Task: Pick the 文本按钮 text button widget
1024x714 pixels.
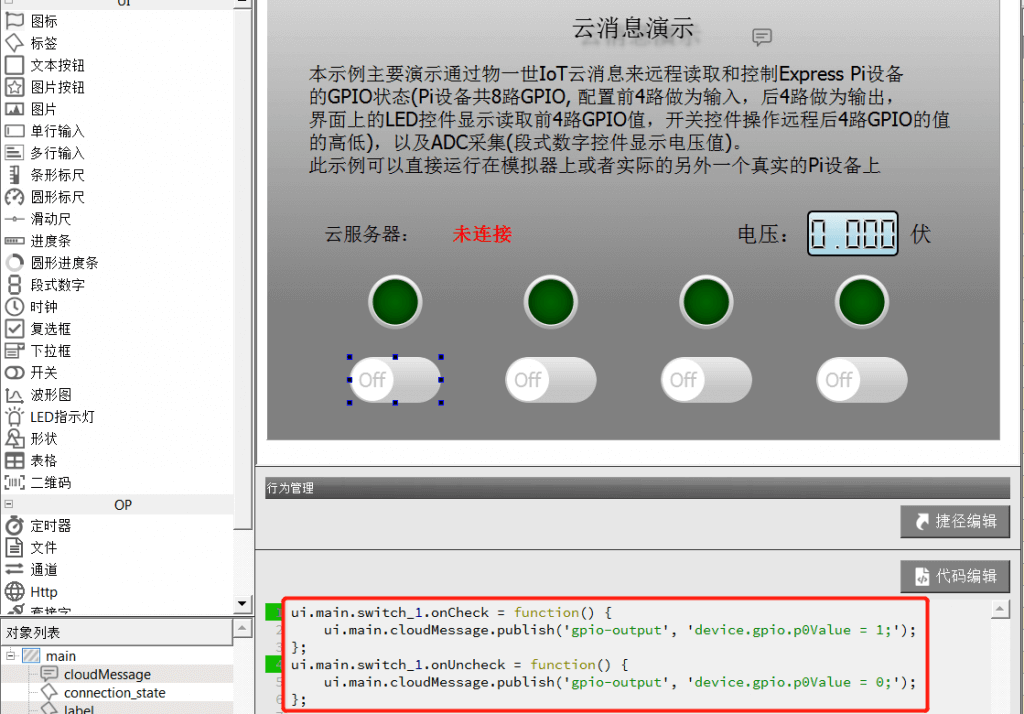Action: click(44, 65)
